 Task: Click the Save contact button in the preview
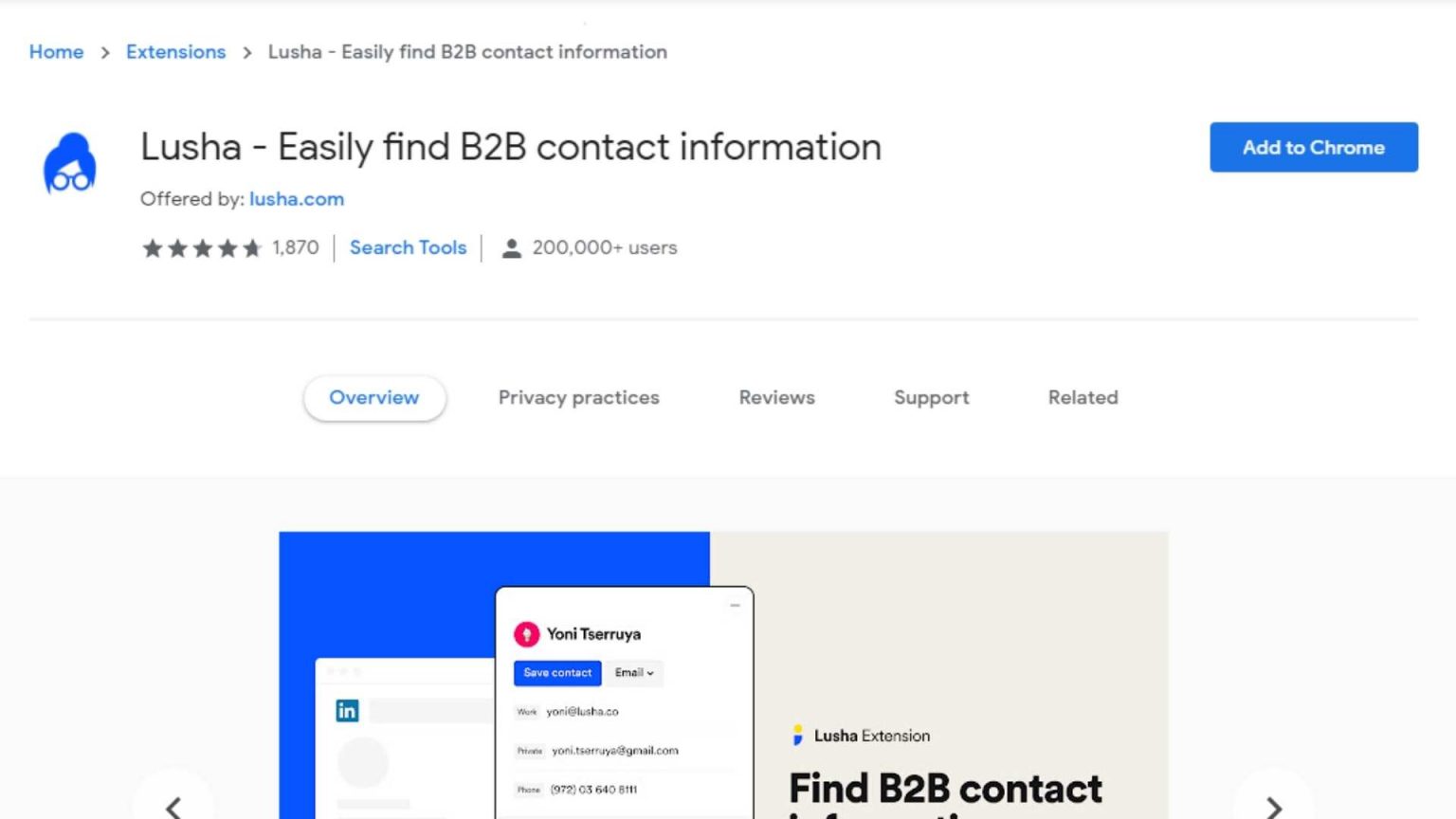[557, 673]
